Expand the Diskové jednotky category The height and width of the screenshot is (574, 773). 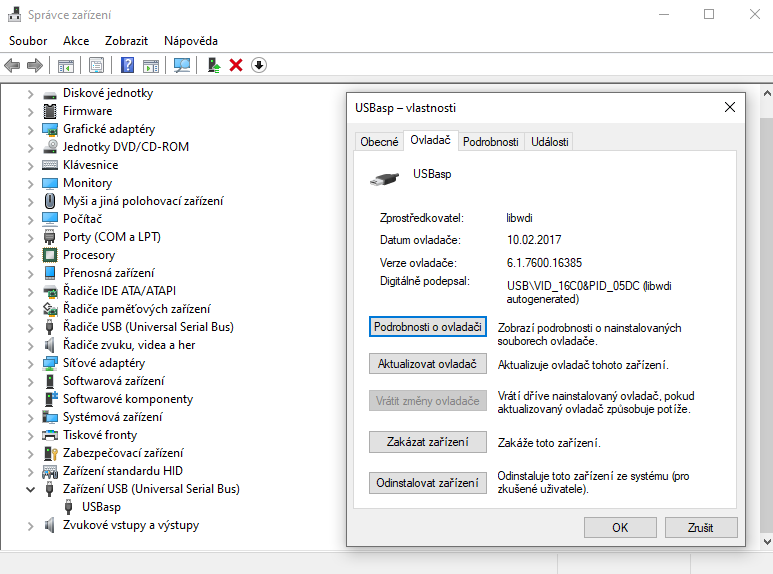coord(30,93)
